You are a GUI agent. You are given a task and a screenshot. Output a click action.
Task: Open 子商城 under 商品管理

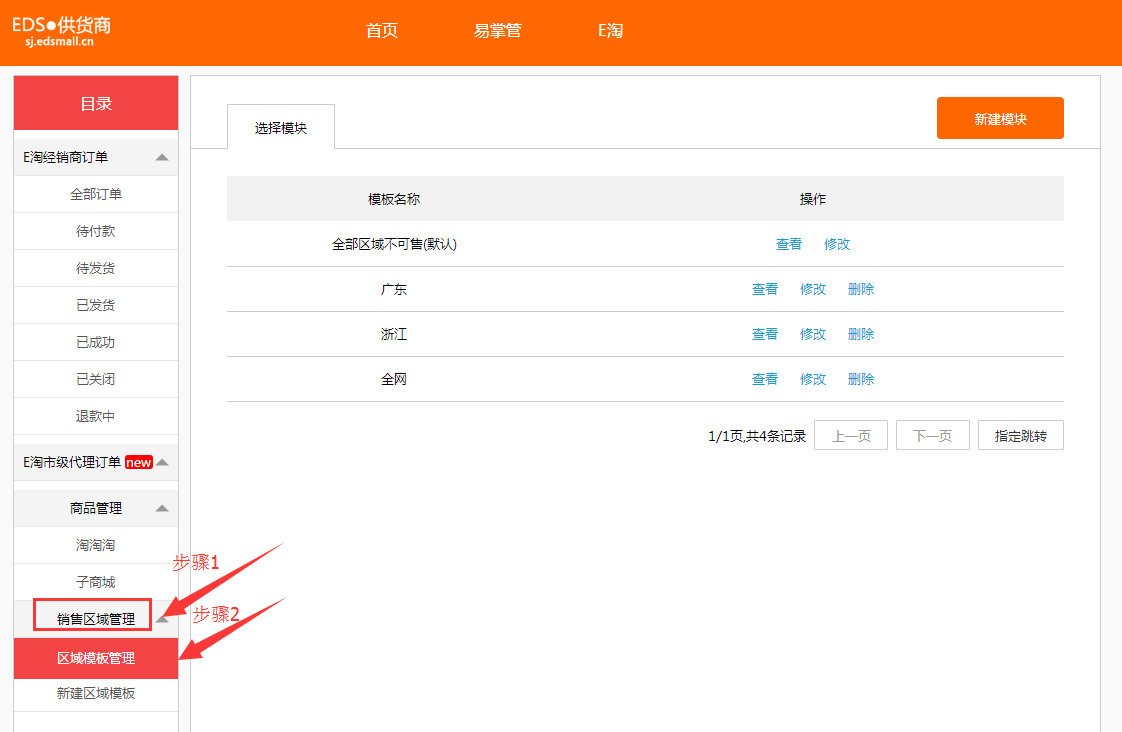pos(96,582)
